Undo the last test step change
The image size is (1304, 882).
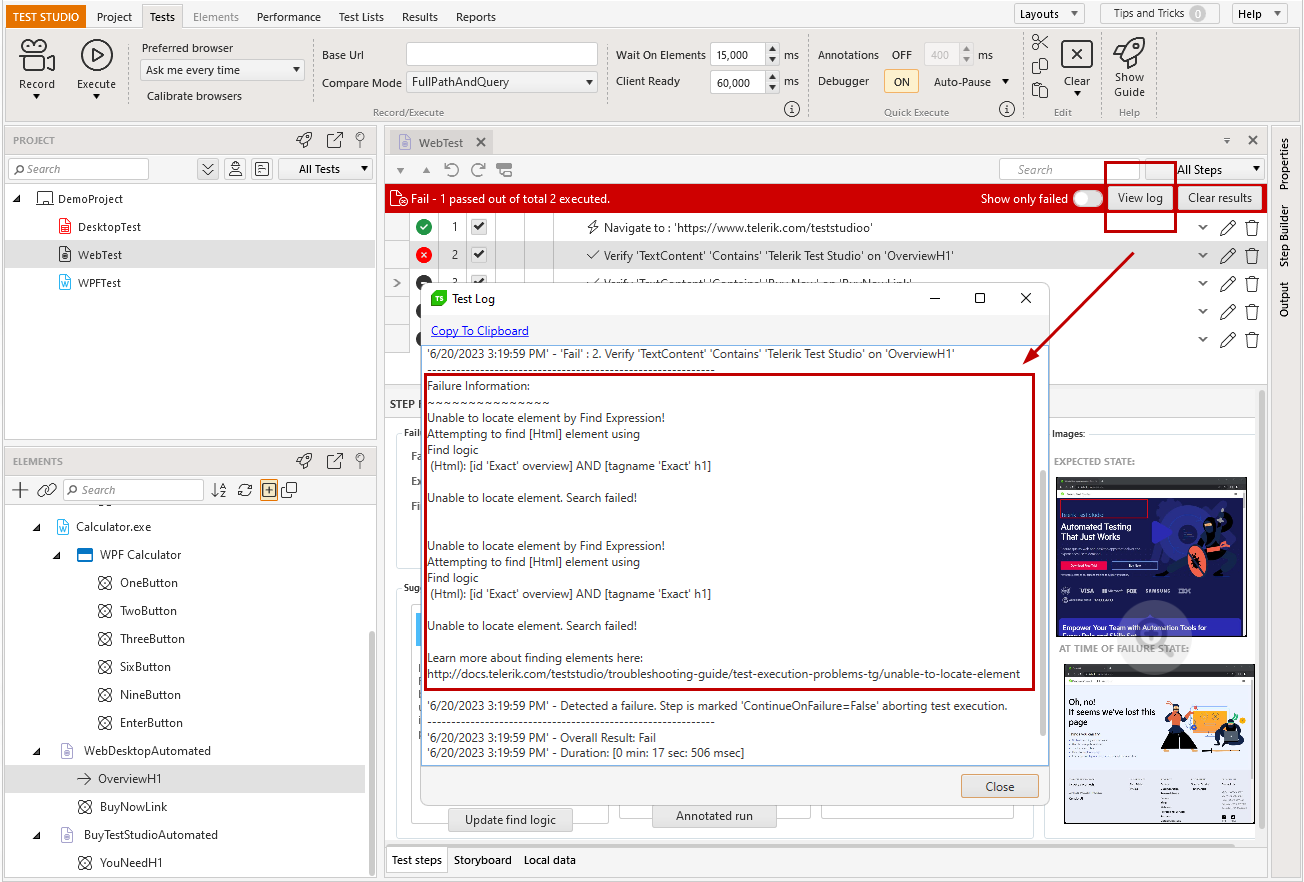tap(452, 170)
